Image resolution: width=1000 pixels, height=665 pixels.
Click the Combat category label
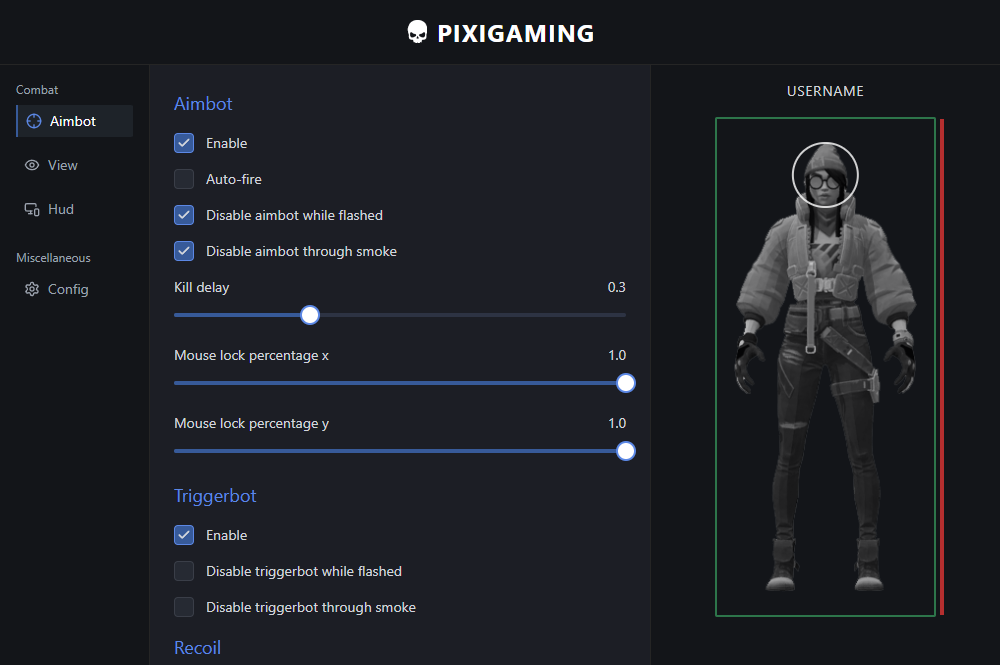(37, 90)
